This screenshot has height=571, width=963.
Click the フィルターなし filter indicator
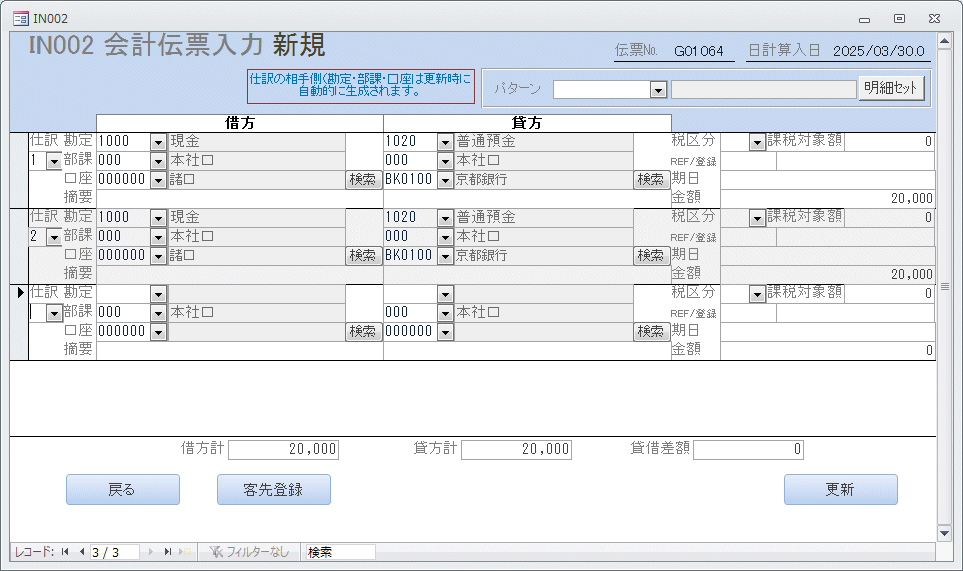pos(248,552)
